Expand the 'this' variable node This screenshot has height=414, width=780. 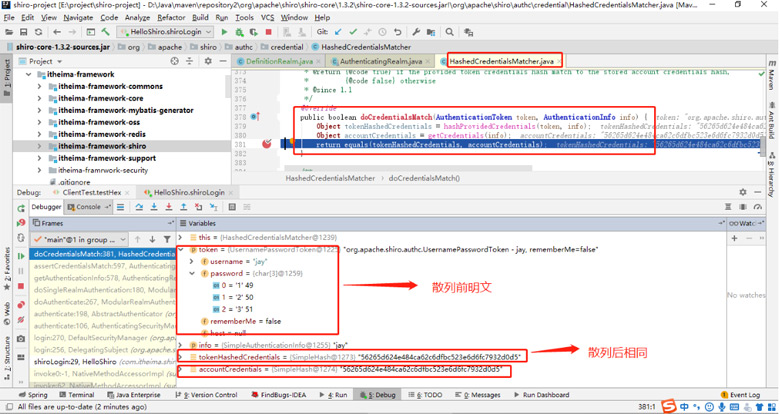click(x=181, y=237)
